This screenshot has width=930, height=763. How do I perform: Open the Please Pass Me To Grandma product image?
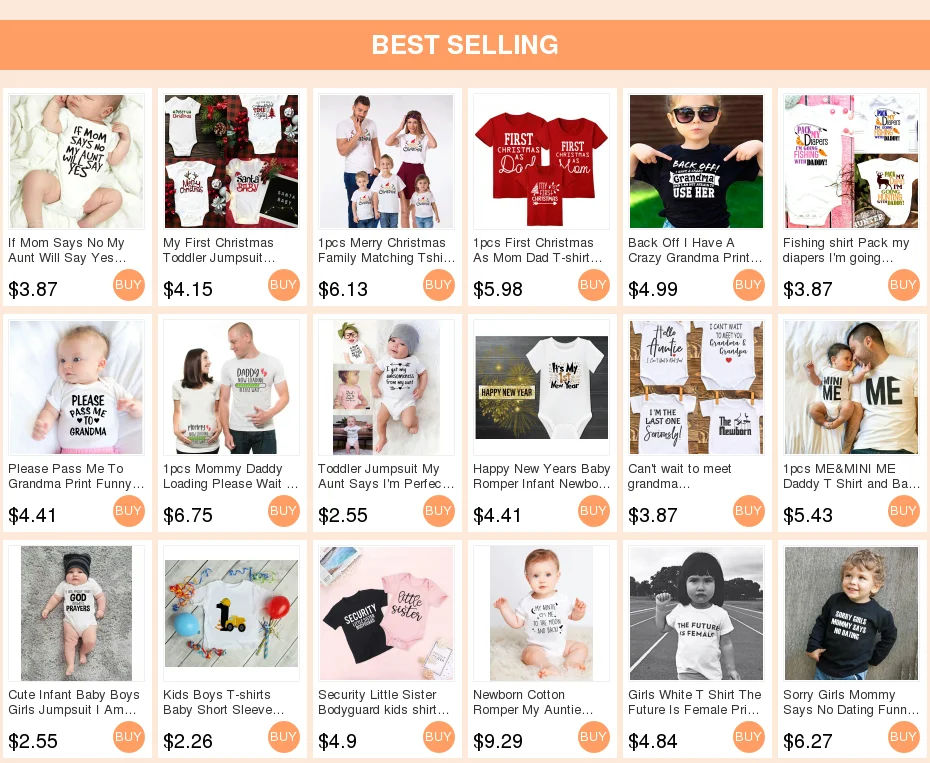[77, 387]
